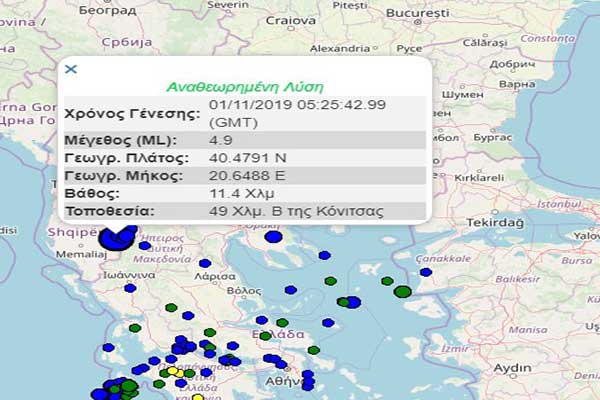This screenshot has height=400, width=600.
Task: Select the yellow marker at the bottom edge
Action: 197,397
